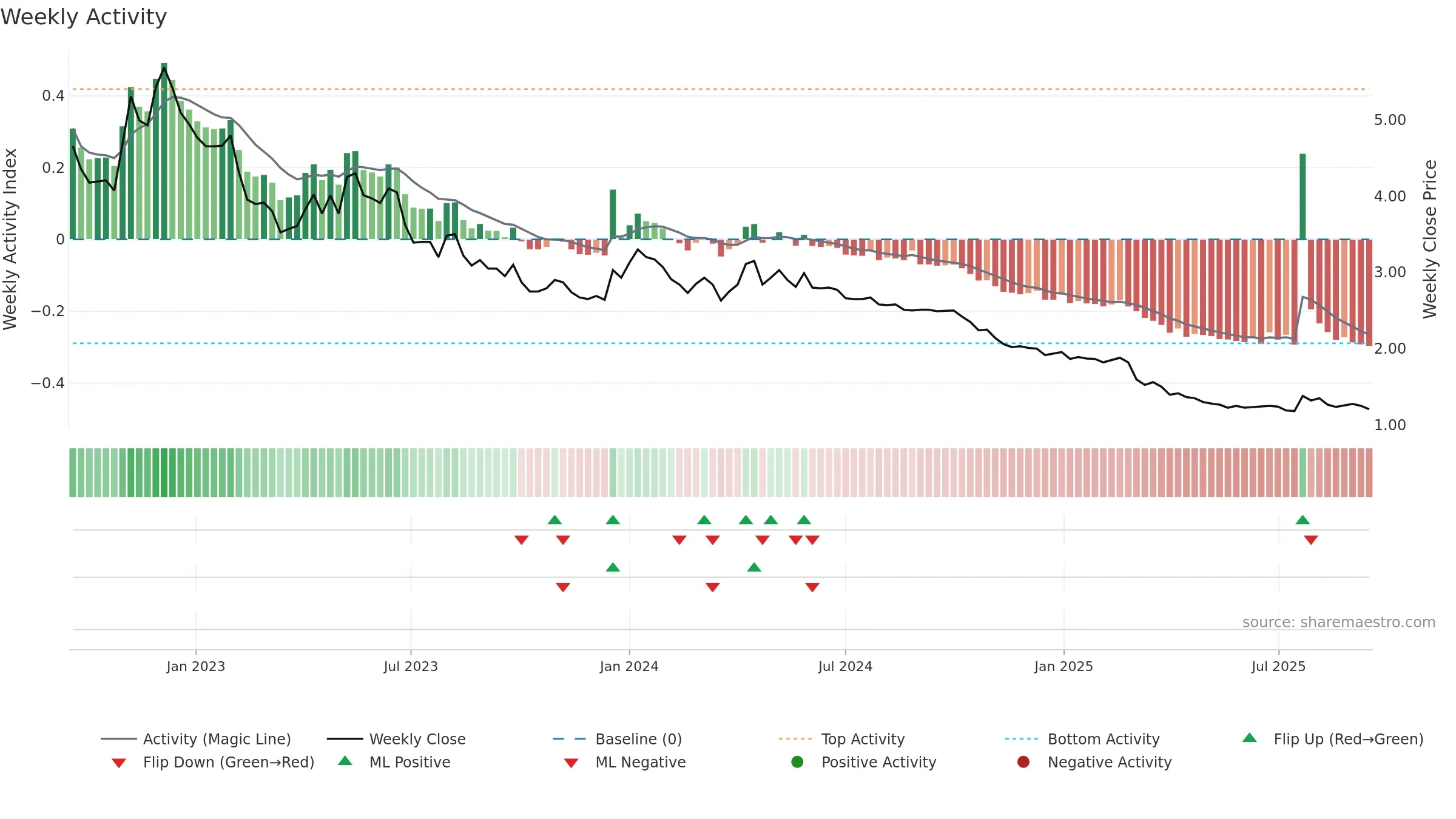Click the Activity (Magic Line) legend entry
Viewport: 1456px width, 819px height.
click(x=196, y=739)
